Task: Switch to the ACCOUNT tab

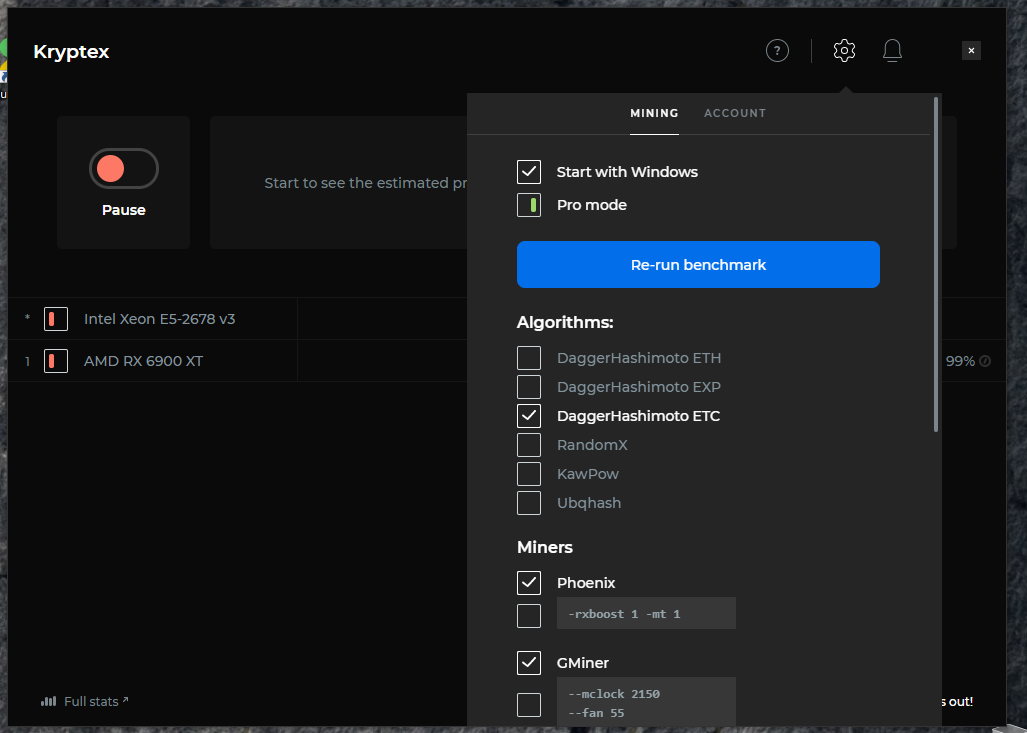Action: [735, 113]
